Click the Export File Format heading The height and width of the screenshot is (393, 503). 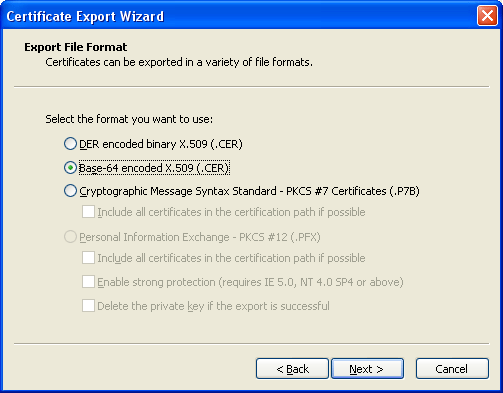coord(76,47)
